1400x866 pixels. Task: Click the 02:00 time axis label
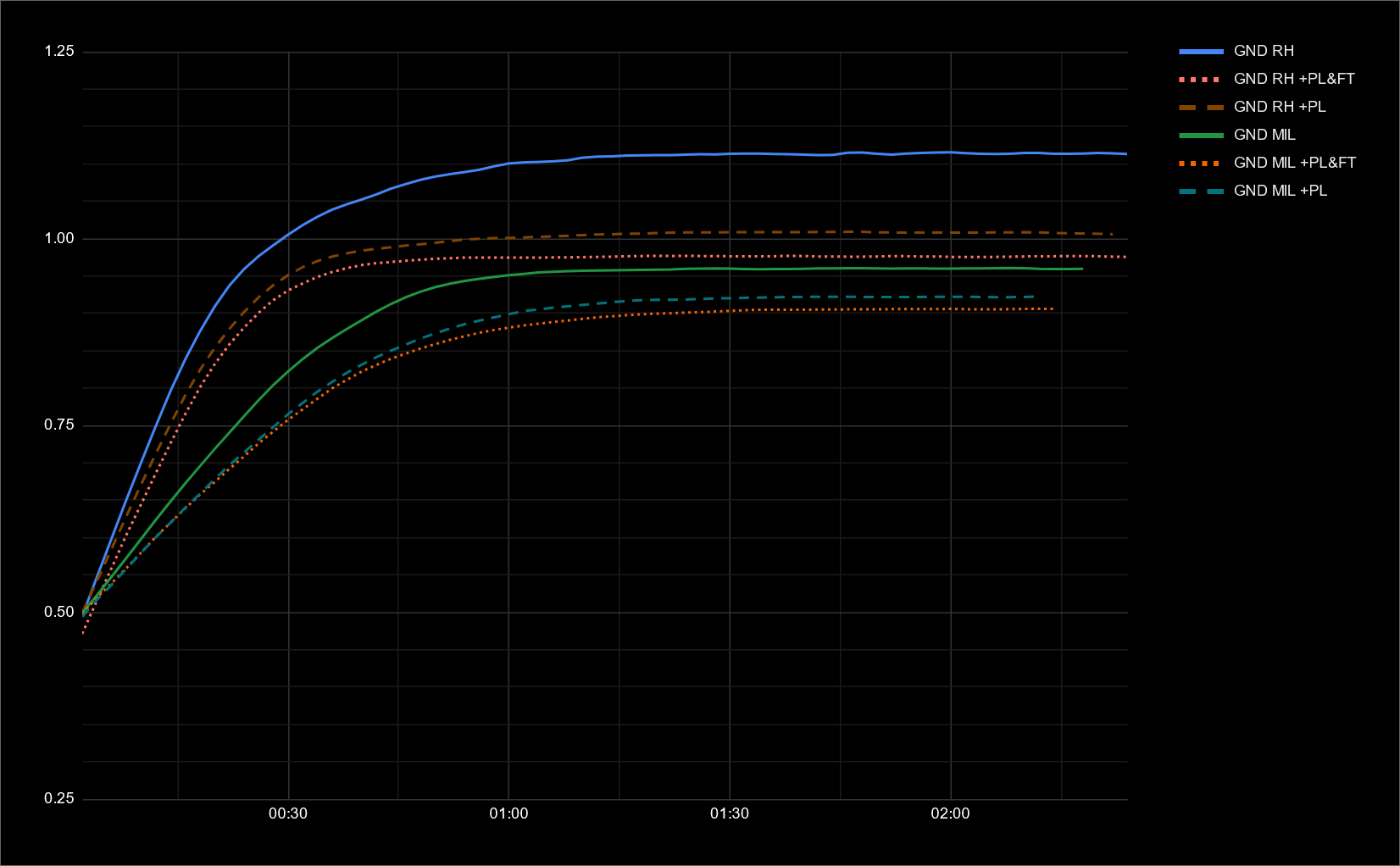coord(950,814)
